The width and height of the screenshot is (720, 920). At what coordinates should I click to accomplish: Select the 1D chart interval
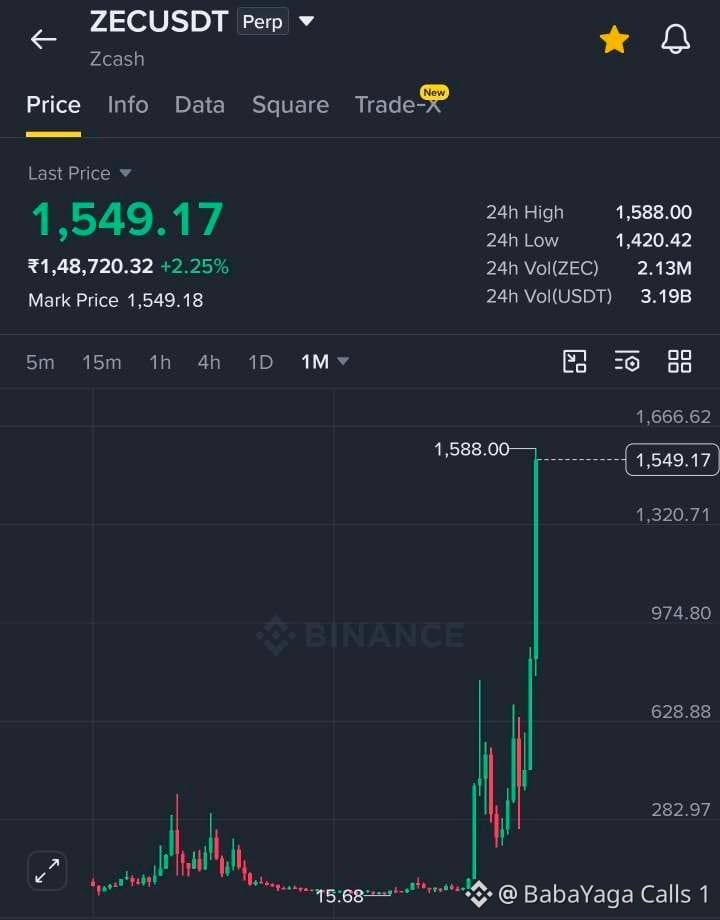[261, 363]
